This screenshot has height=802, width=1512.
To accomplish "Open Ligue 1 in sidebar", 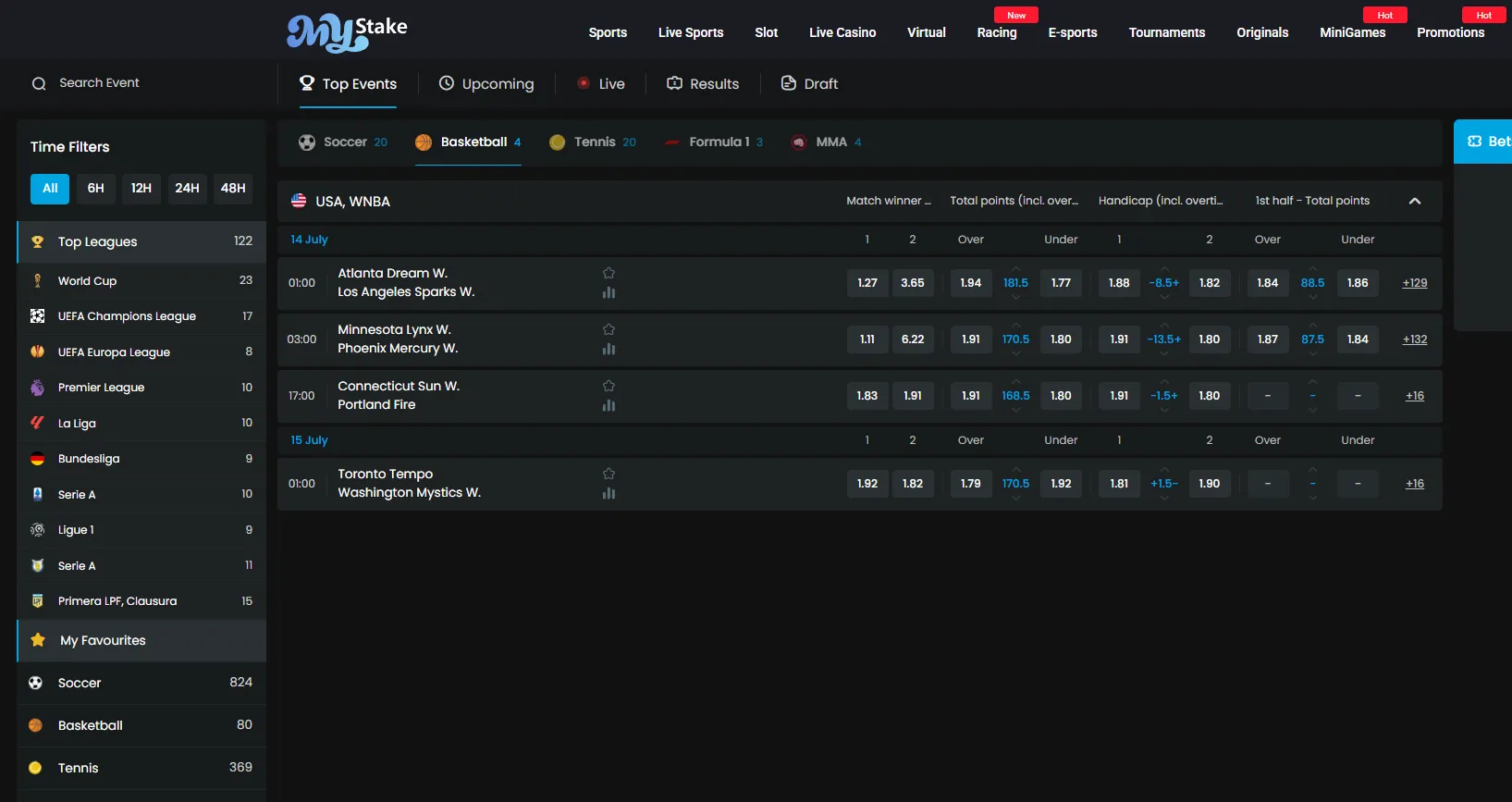I will [141, 530].
